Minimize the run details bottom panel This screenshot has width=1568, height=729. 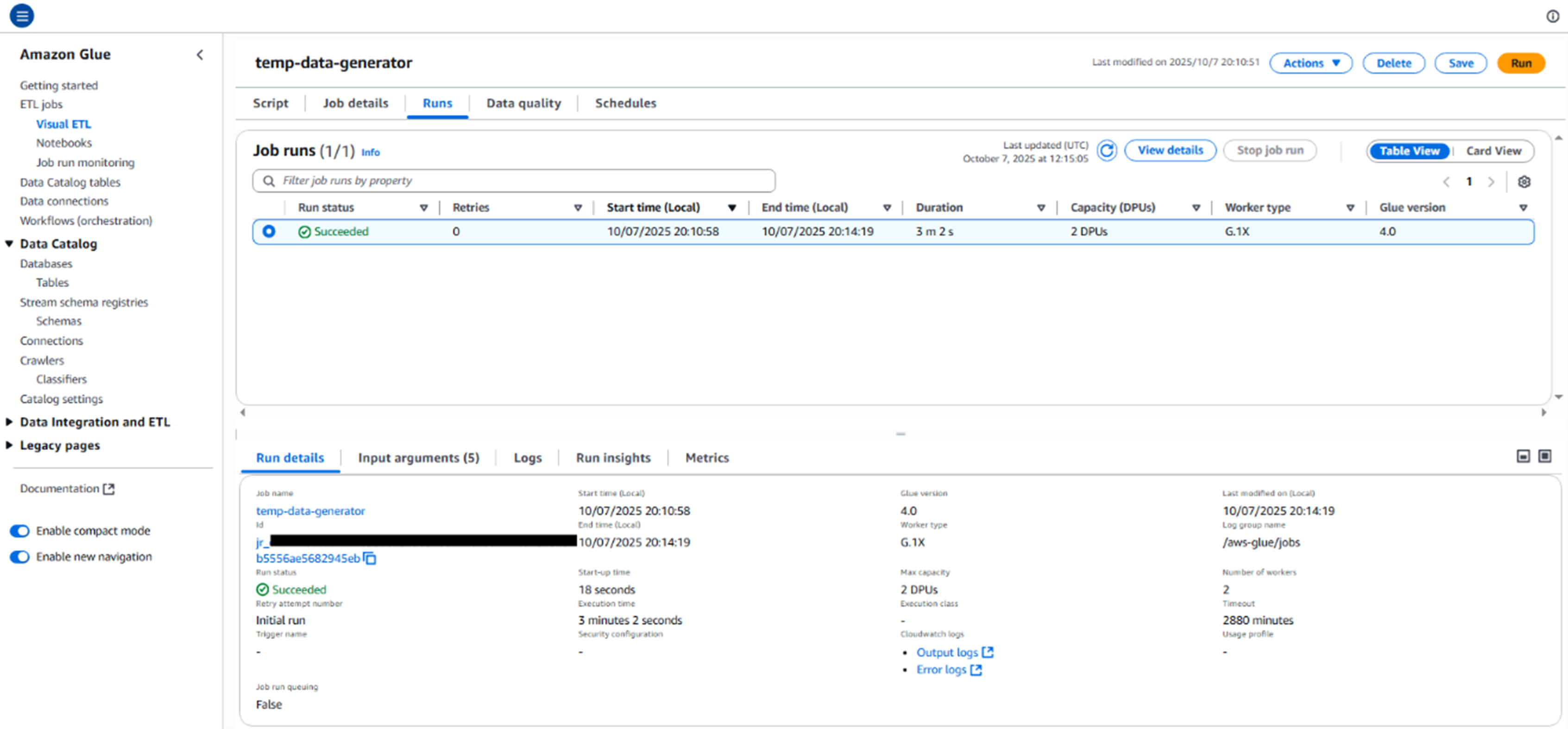(1523, 456)
